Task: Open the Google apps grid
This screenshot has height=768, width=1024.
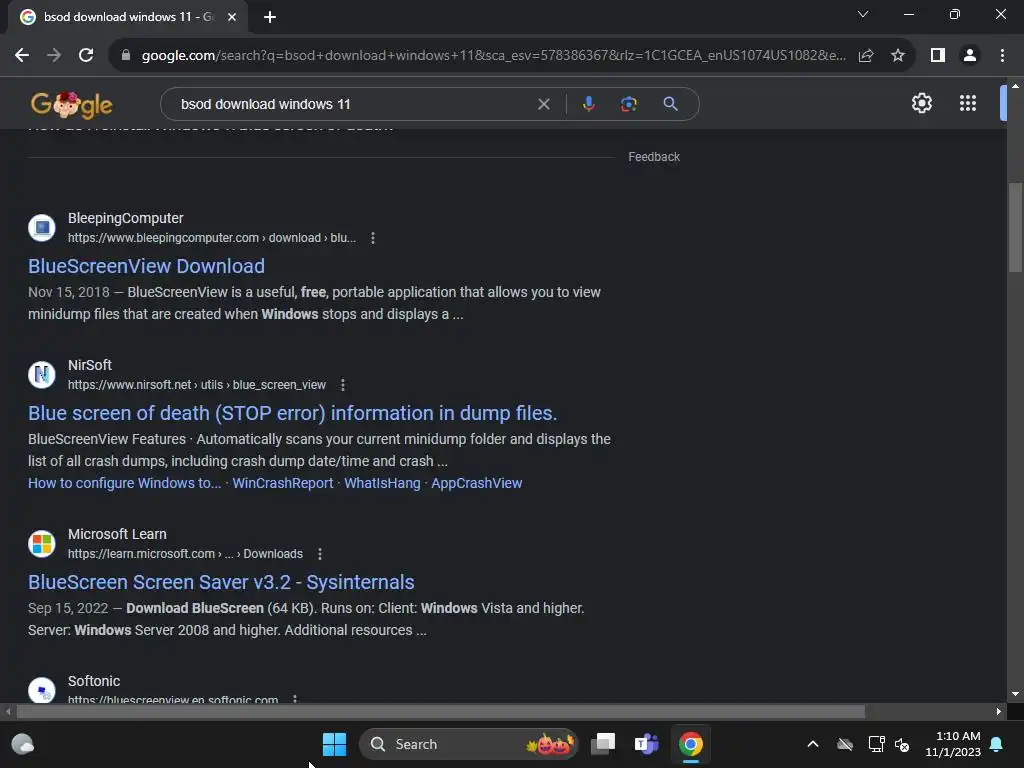Action: point(968,103)
